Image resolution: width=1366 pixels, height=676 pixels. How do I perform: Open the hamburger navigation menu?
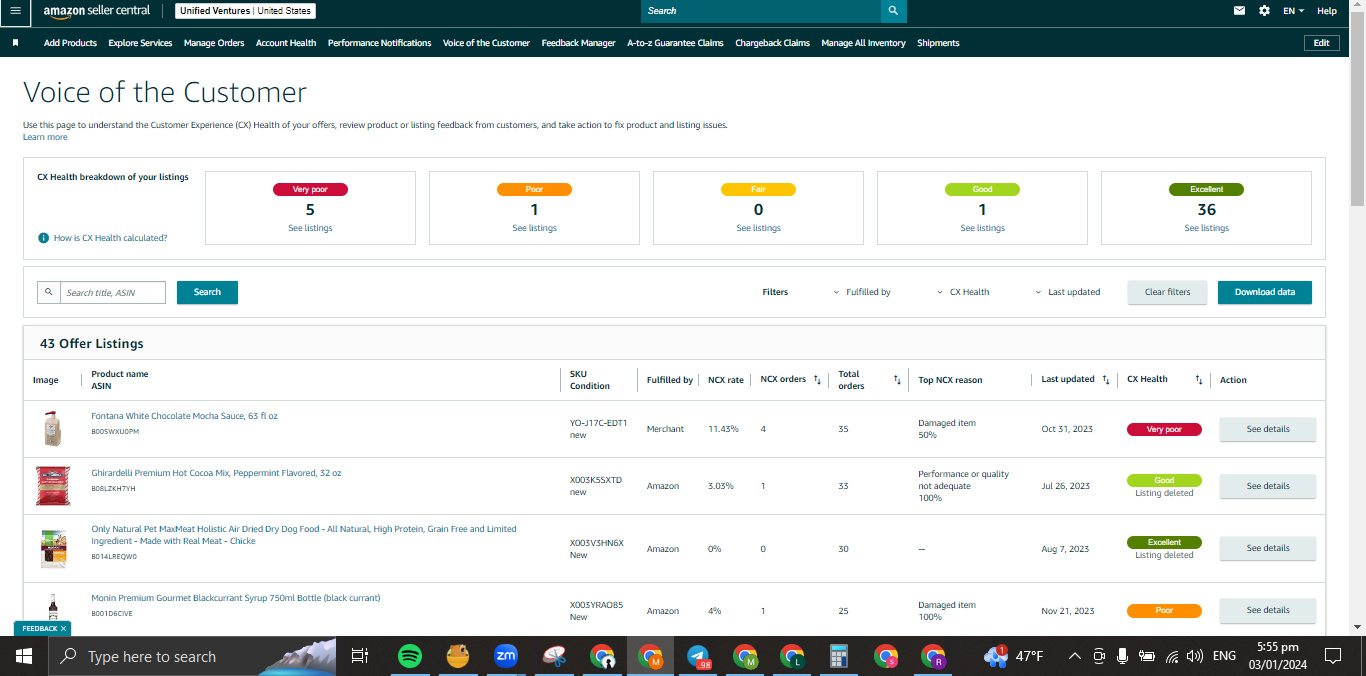(14, 11)
